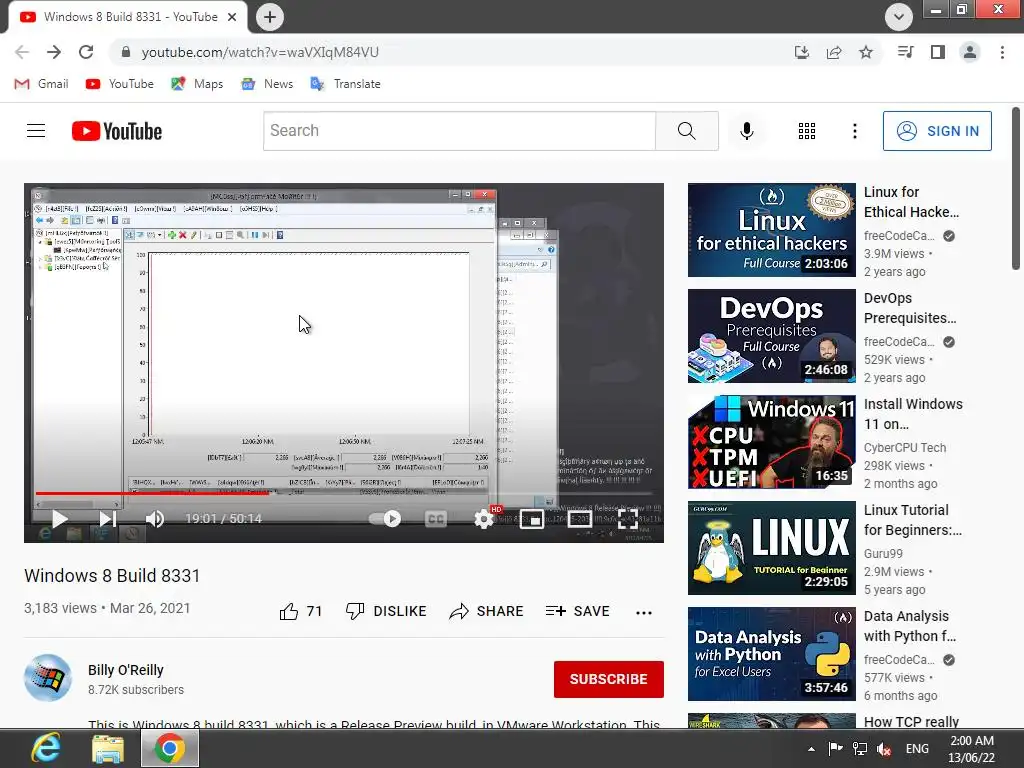Open Chrome three-dot menu
Viewport: 1024px width, 768px height.
click(1002, 52)
